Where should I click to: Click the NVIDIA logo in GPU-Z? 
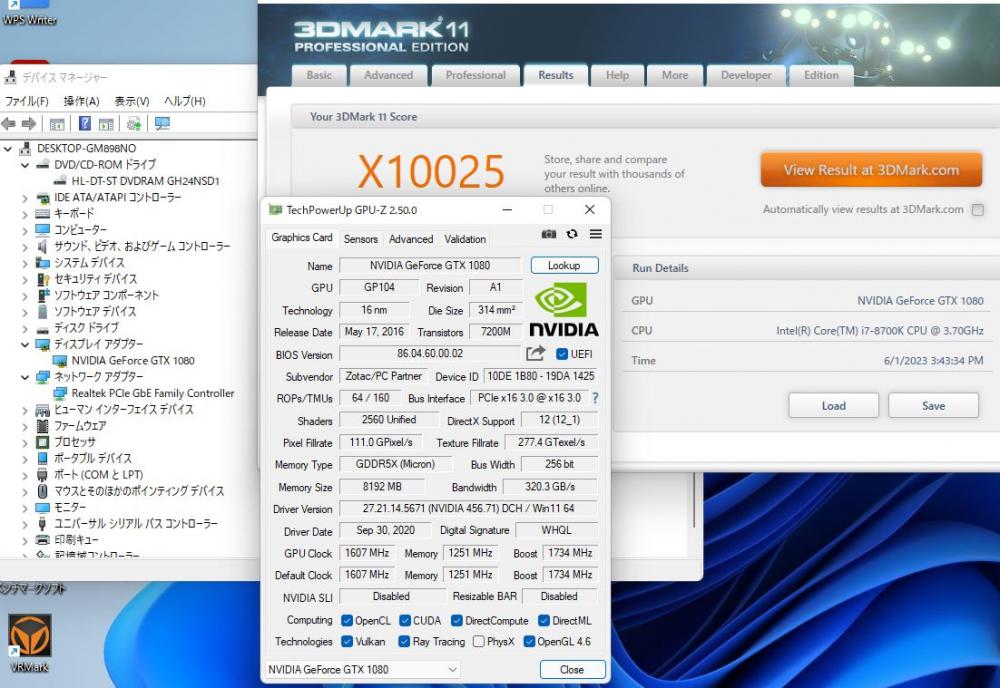pyautogui.click(x=564, y=309)
